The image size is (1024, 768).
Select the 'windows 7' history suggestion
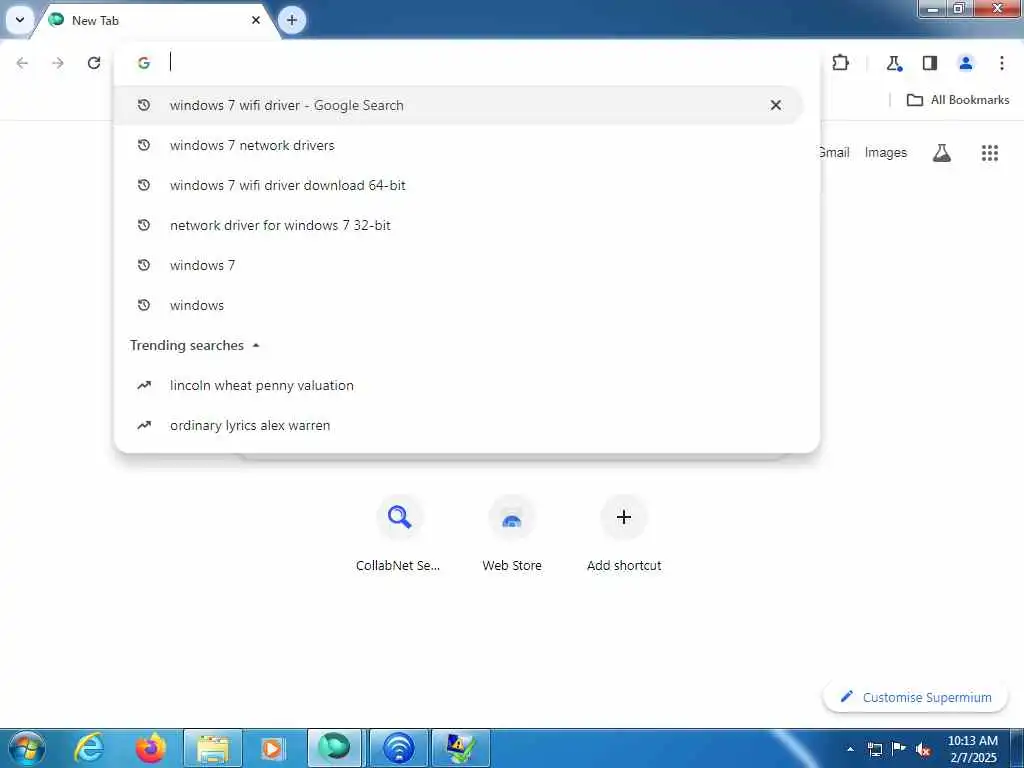point(458,265)
